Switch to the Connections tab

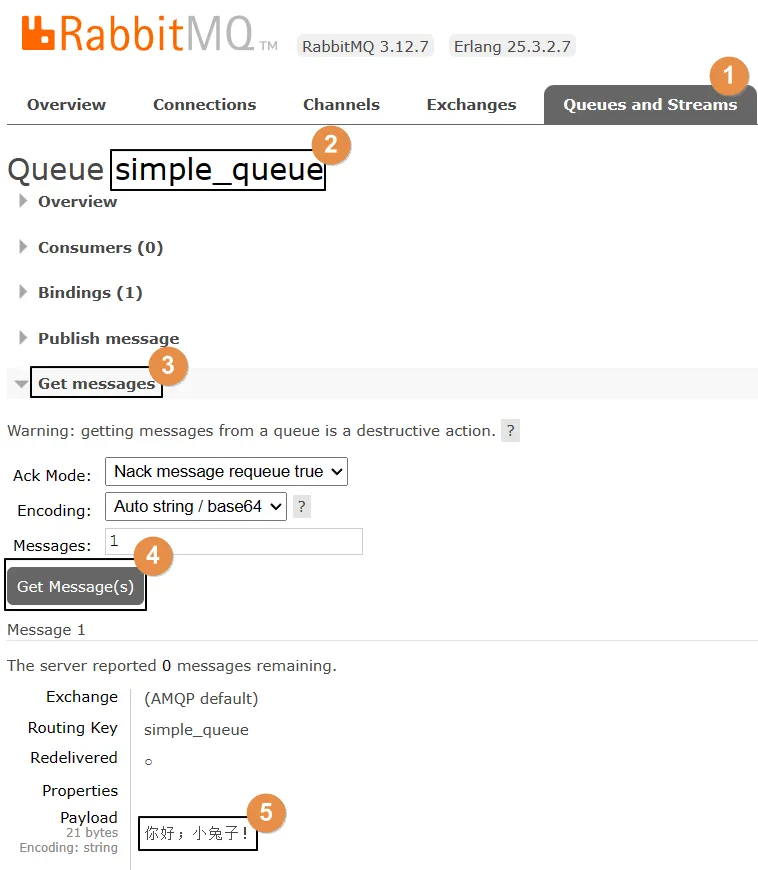tap(204, 105)
